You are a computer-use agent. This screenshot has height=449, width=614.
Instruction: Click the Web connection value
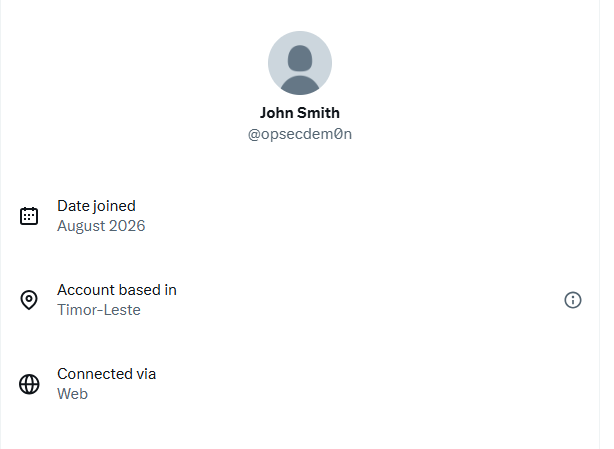[x=72, y=394]
